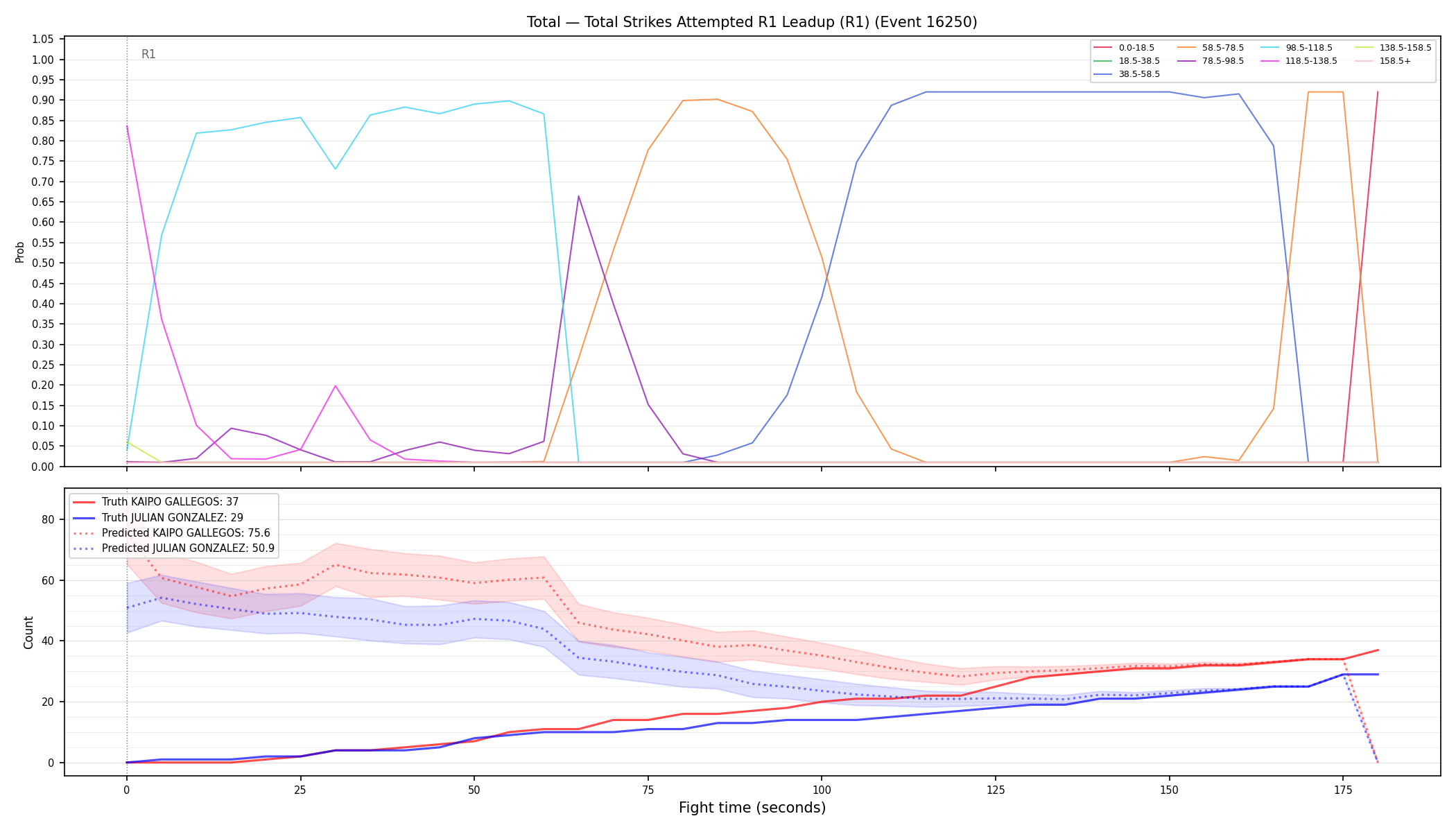Click the "Count" y-axis label
Image resolution: width=1456 pixels, height=832 pixels.
28,632
